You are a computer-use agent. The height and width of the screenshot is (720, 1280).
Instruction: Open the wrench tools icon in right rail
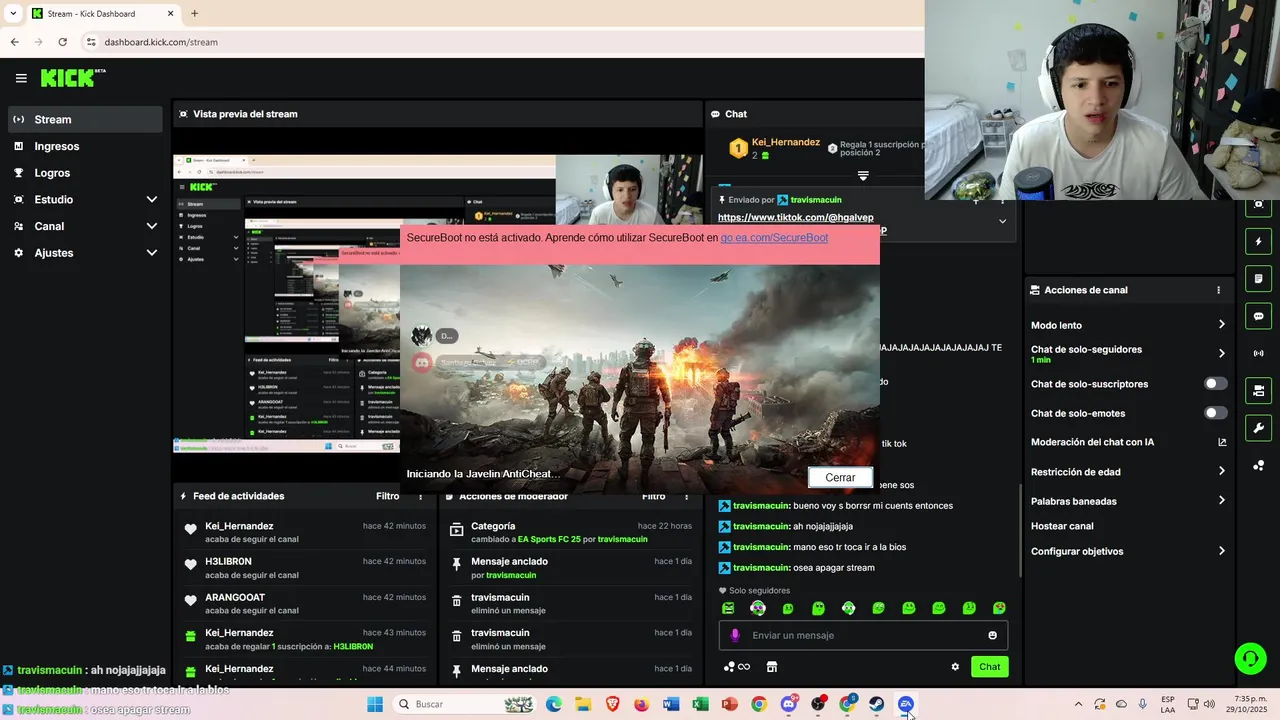coord(1259,428)
